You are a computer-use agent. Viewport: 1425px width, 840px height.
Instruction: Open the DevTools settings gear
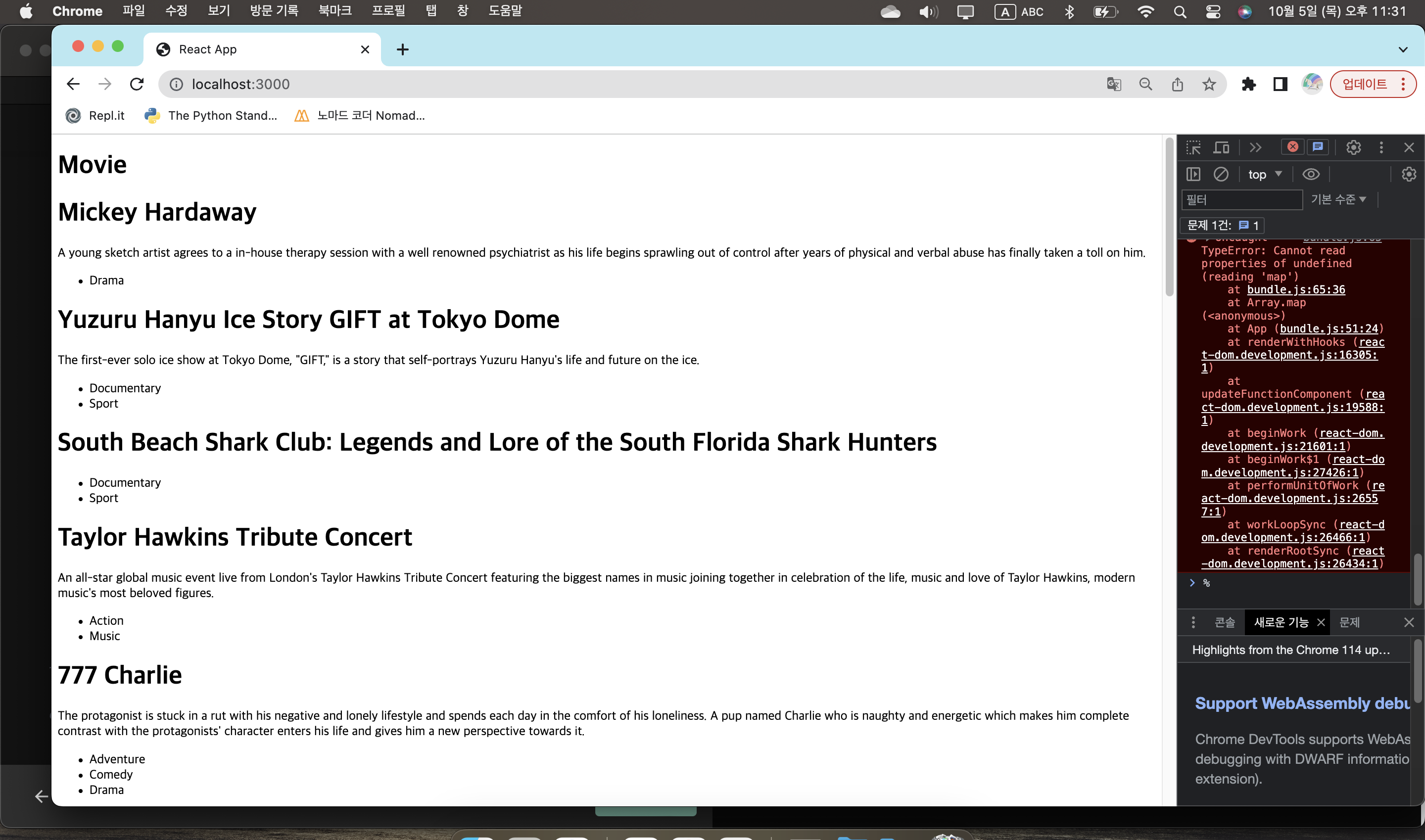tap(1353, 148)
